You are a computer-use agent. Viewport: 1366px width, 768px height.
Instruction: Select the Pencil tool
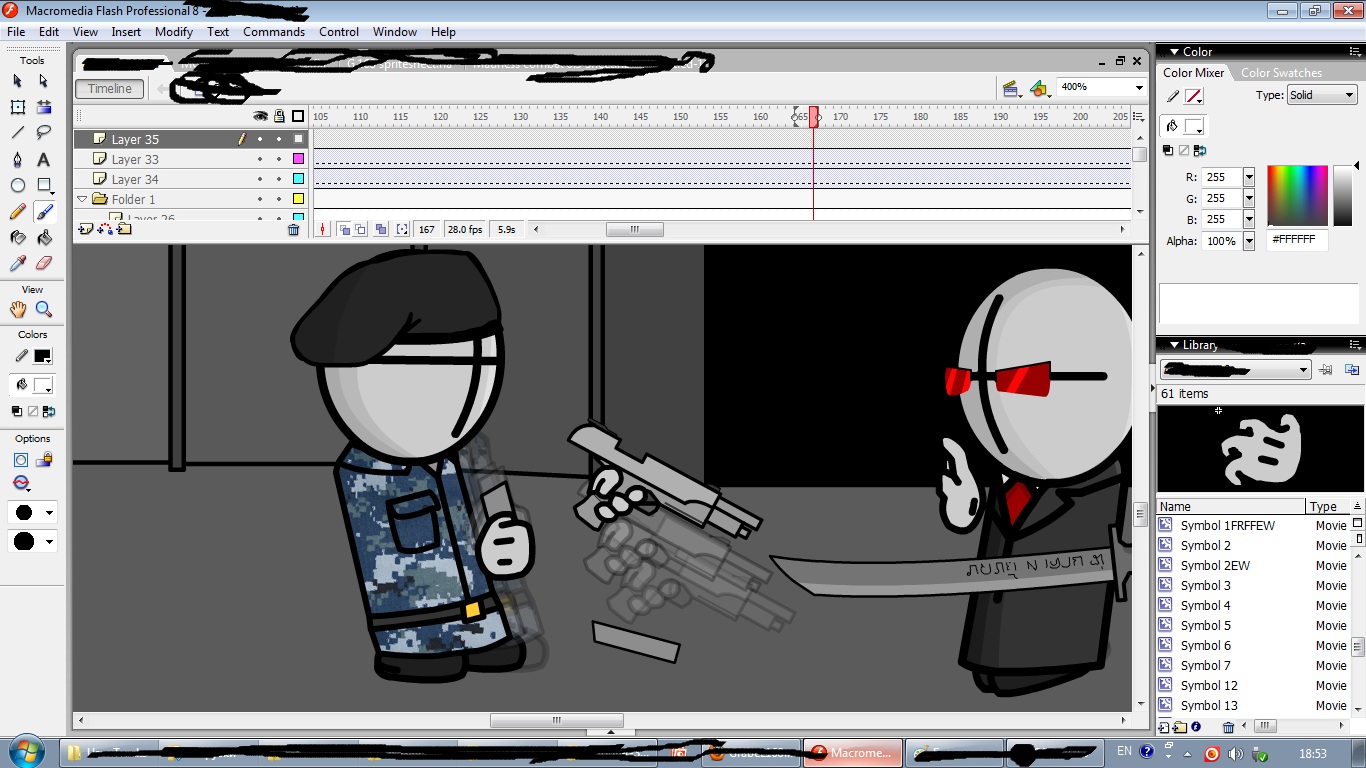click(x=18, y=212)
